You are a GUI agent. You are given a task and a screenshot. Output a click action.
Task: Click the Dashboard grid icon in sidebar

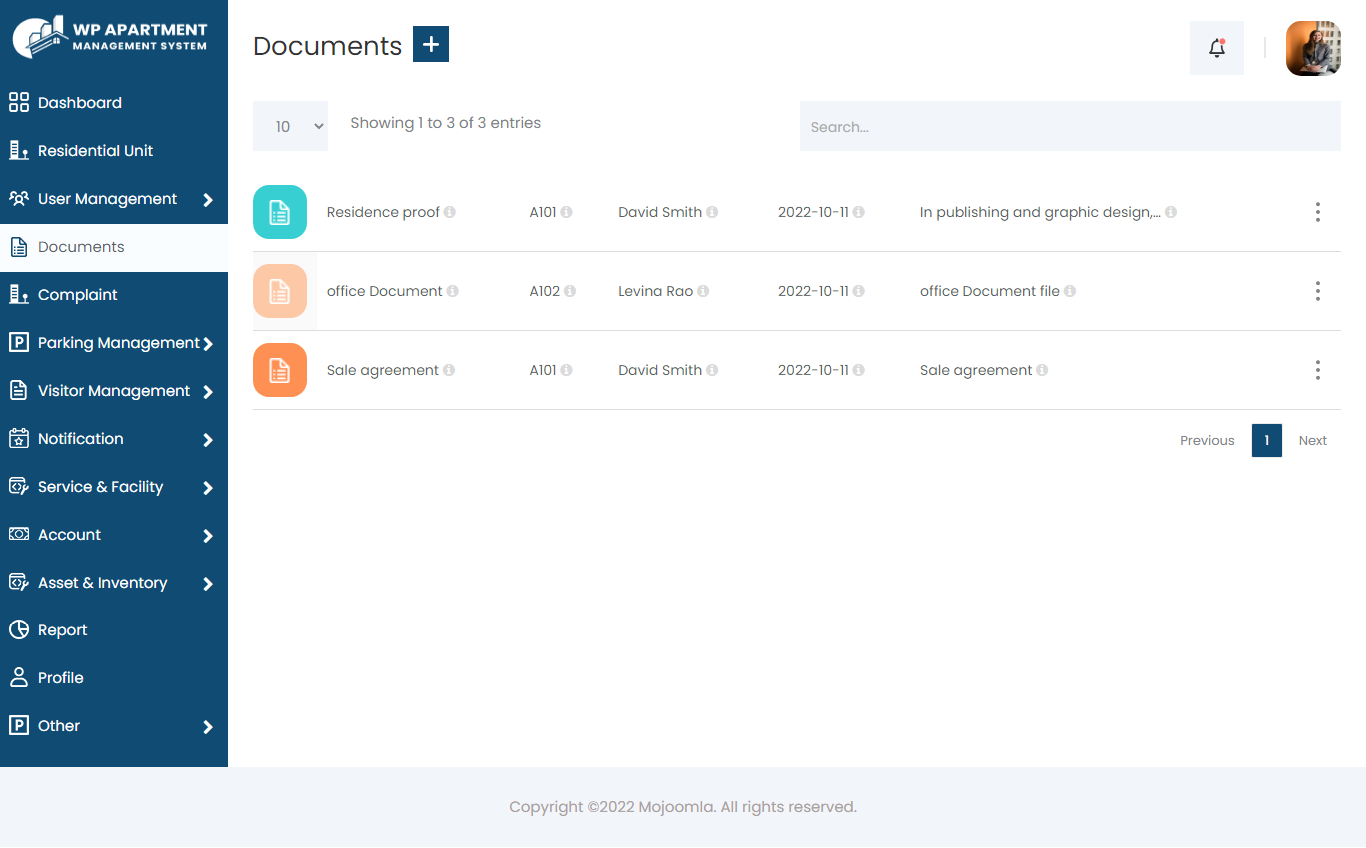[19, 102]
